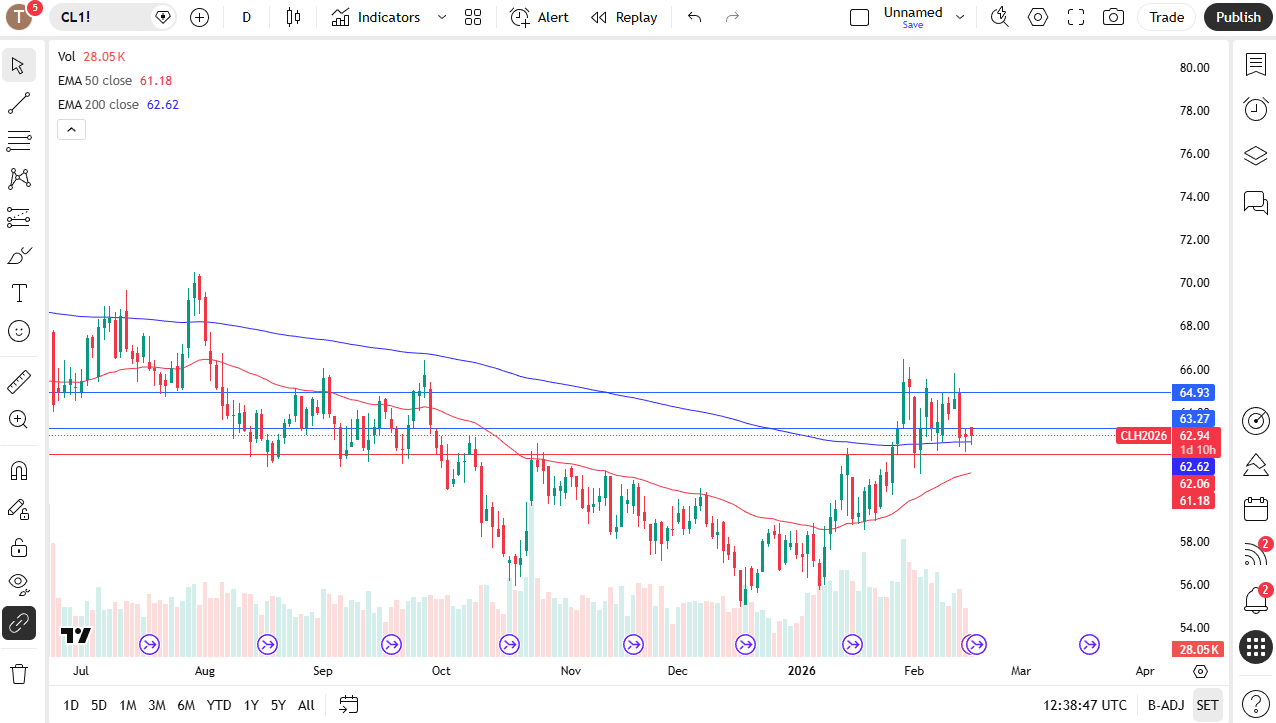Open the Indicators dialog

[x=376, y=17]
